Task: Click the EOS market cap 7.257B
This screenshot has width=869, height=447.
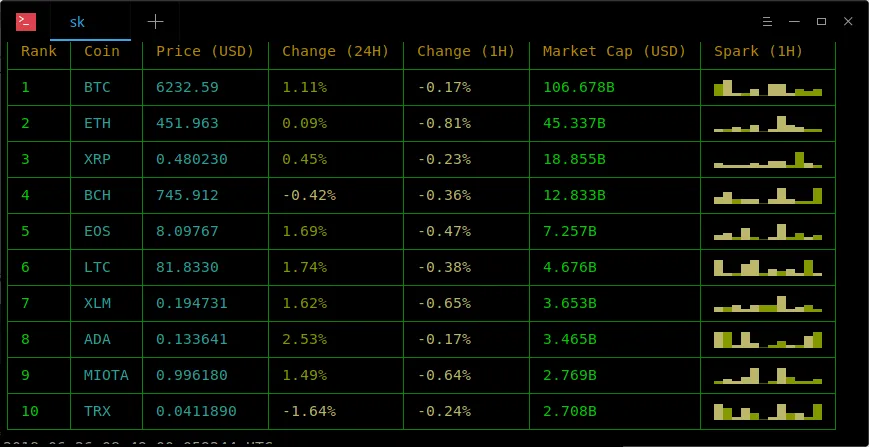Action: pyautogui.click(x=570, y=231)
